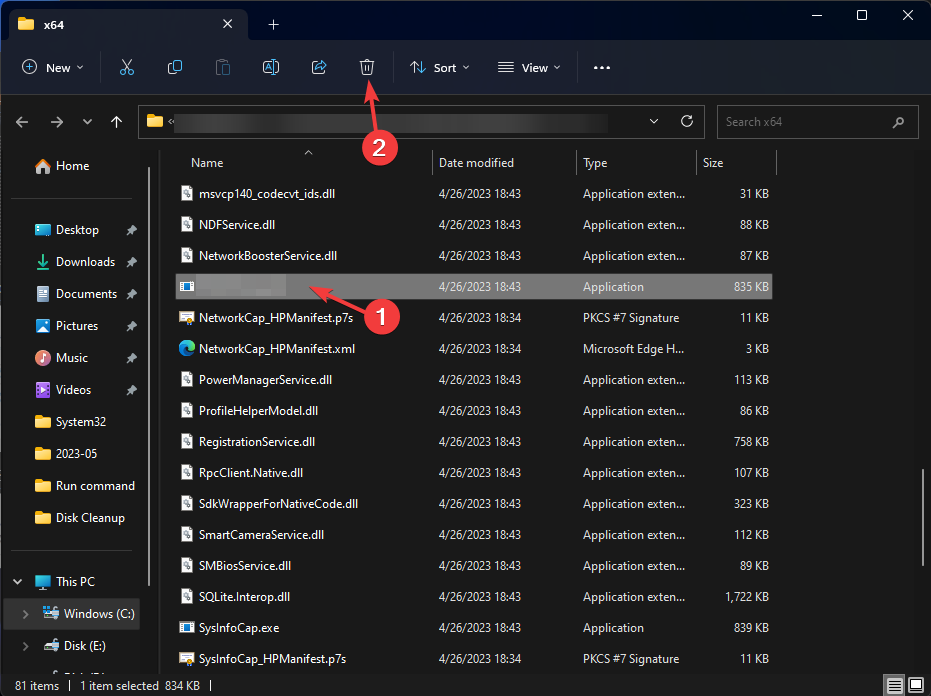The image size is (931, 696).
Task: Click the Cut icon in the toolbar
Action: (x=126, y=67)
